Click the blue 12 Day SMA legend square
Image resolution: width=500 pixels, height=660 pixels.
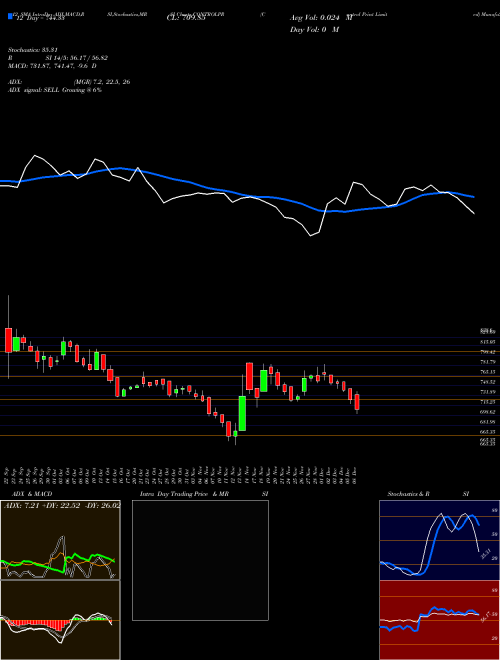[x=10, y=17]
